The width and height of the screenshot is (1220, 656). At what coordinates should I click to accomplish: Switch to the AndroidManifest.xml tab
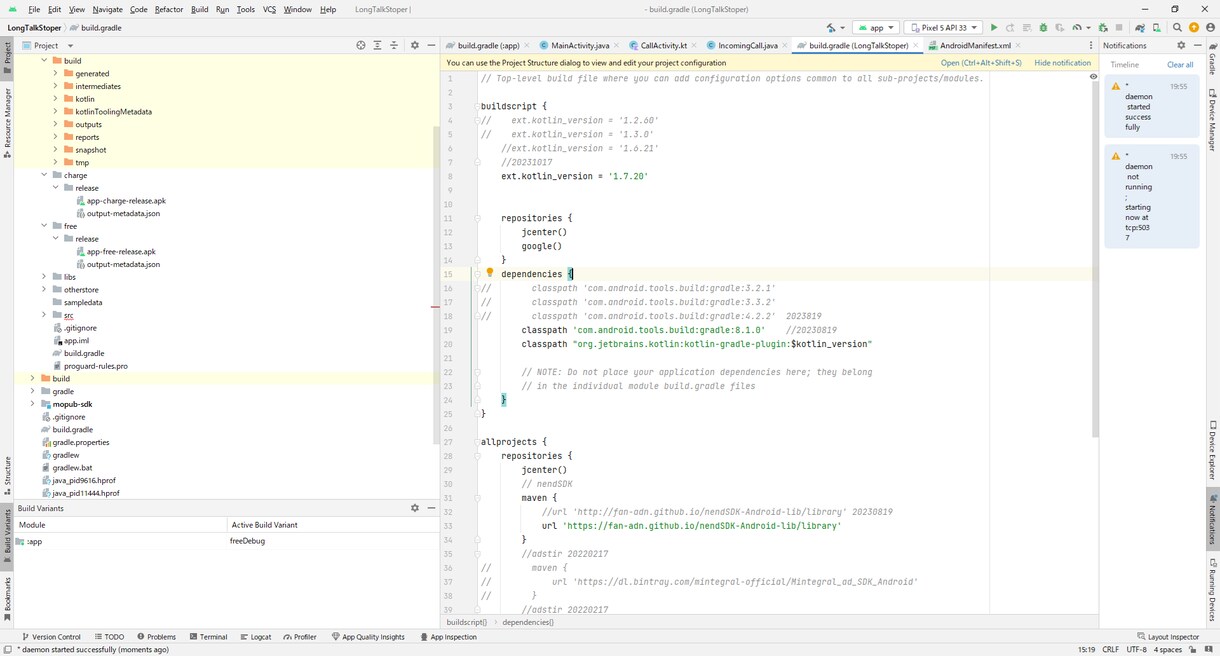[x=968, y=45]
